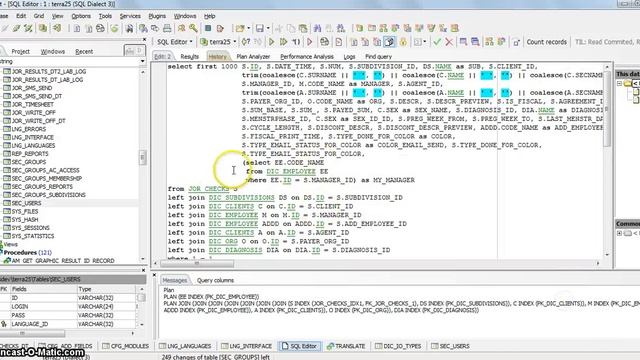
Task: Switch to the Windows tab in left panel
Action: pos(53,51)
